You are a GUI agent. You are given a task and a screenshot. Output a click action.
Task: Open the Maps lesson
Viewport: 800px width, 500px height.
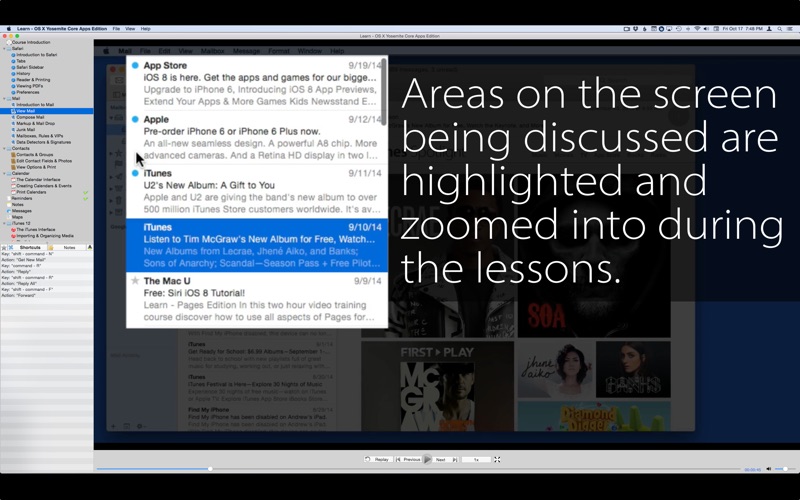pyautogui.click(x=17, y=217)
